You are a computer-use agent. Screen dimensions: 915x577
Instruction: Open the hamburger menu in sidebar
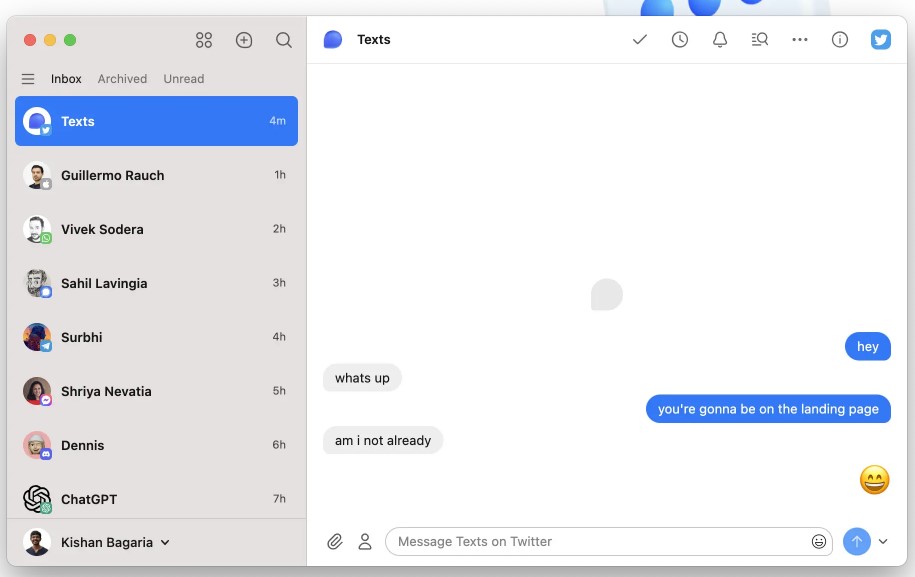(28, 79)
